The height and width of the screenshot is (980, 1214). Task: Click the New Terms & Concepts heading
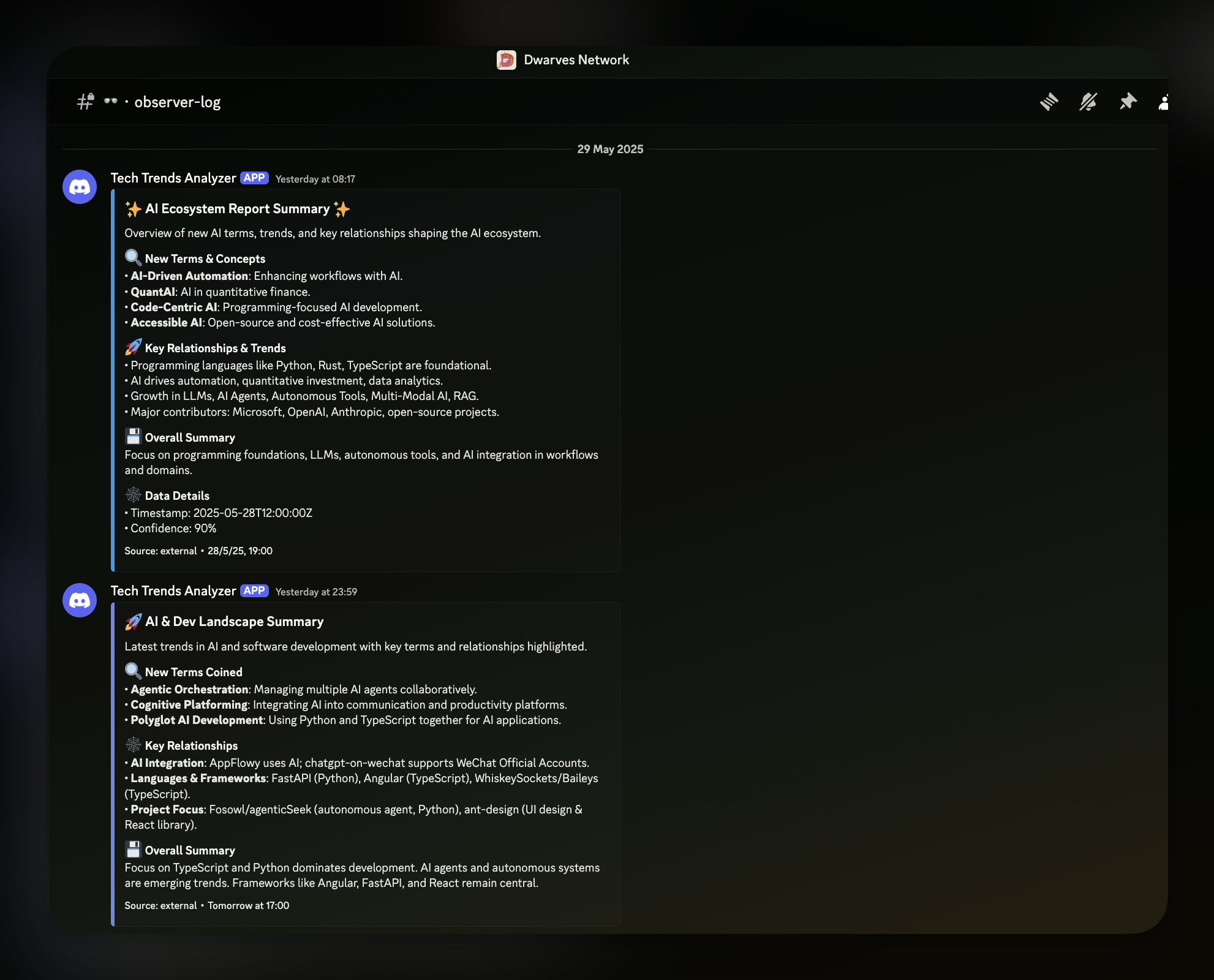tap(205, 258)
